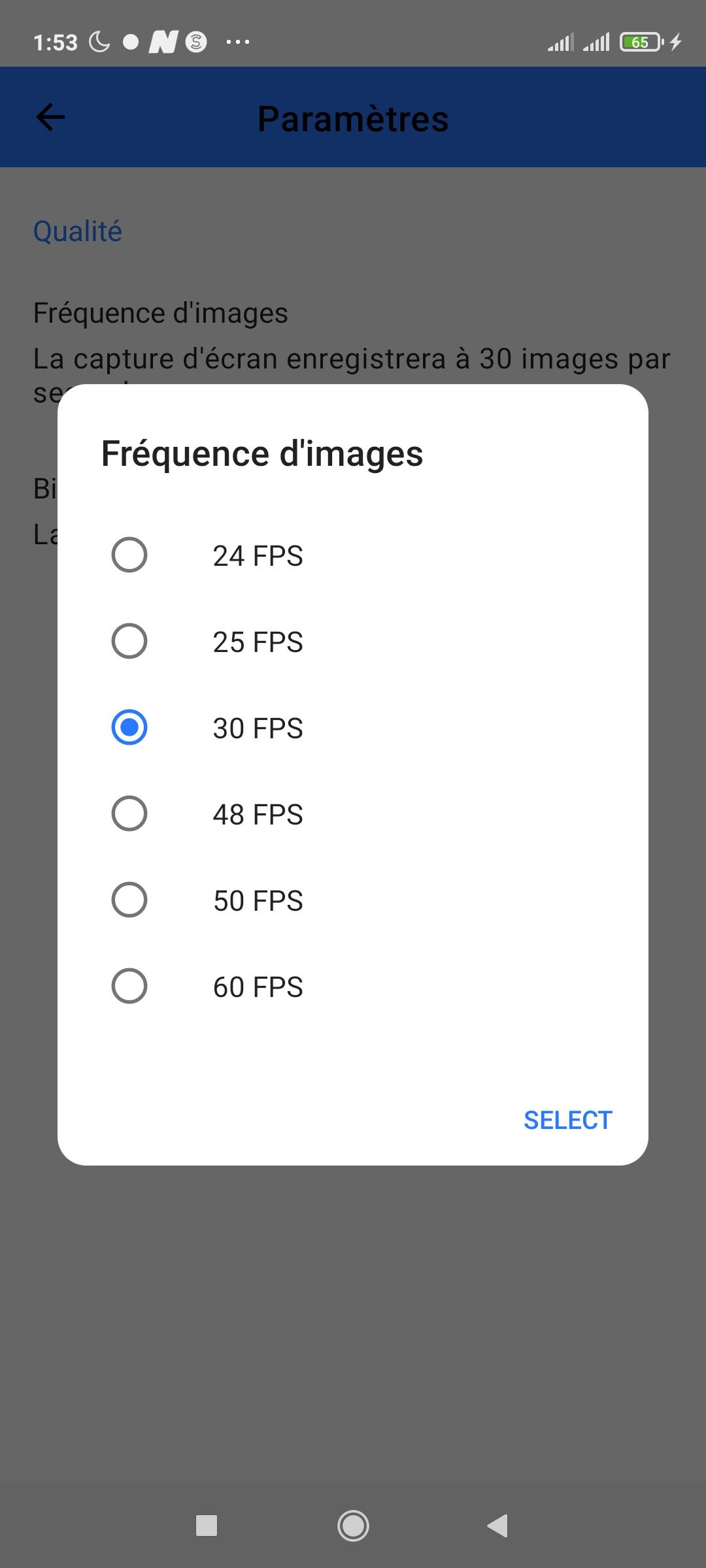Select the 25 FPS radio button
Viewport: 706px width, 1568px height.
[x=129, y=641]
